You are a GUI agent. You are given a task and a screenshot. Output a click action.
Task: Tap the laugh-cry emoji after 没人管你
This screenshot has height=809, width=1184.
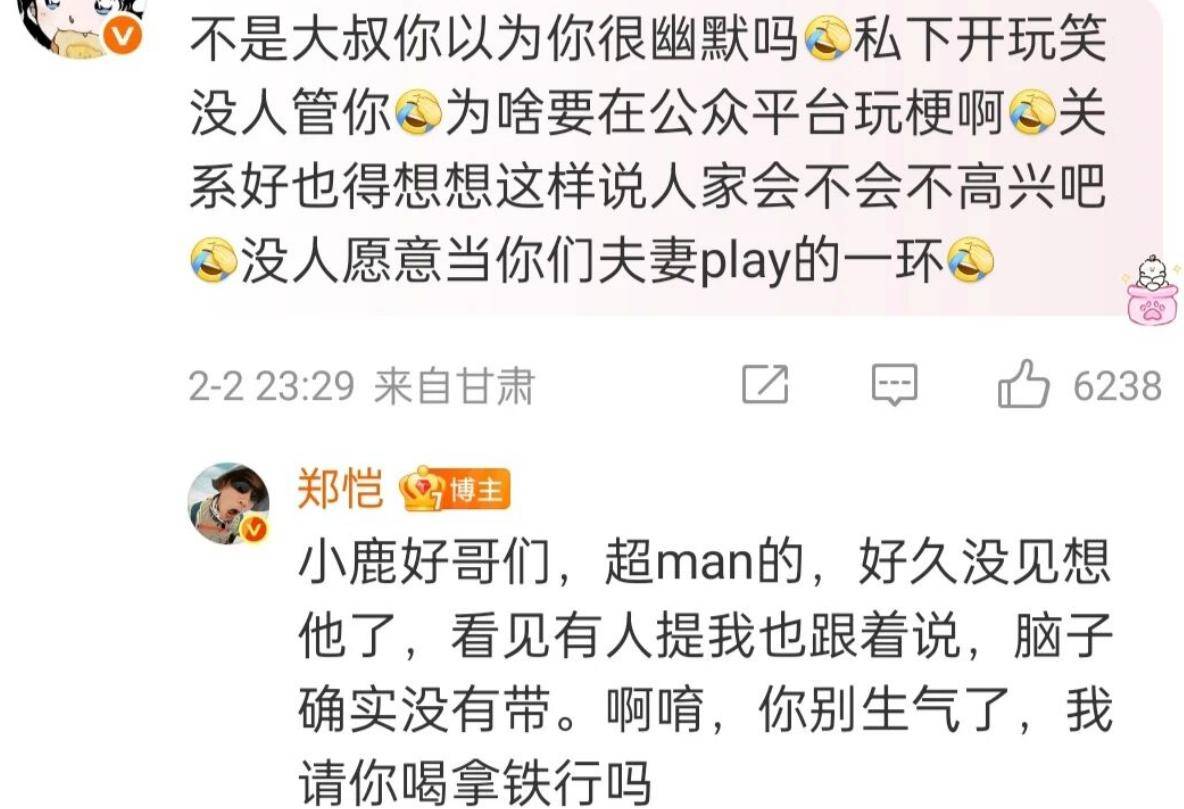pyautogui.click(x=418, y=113)
